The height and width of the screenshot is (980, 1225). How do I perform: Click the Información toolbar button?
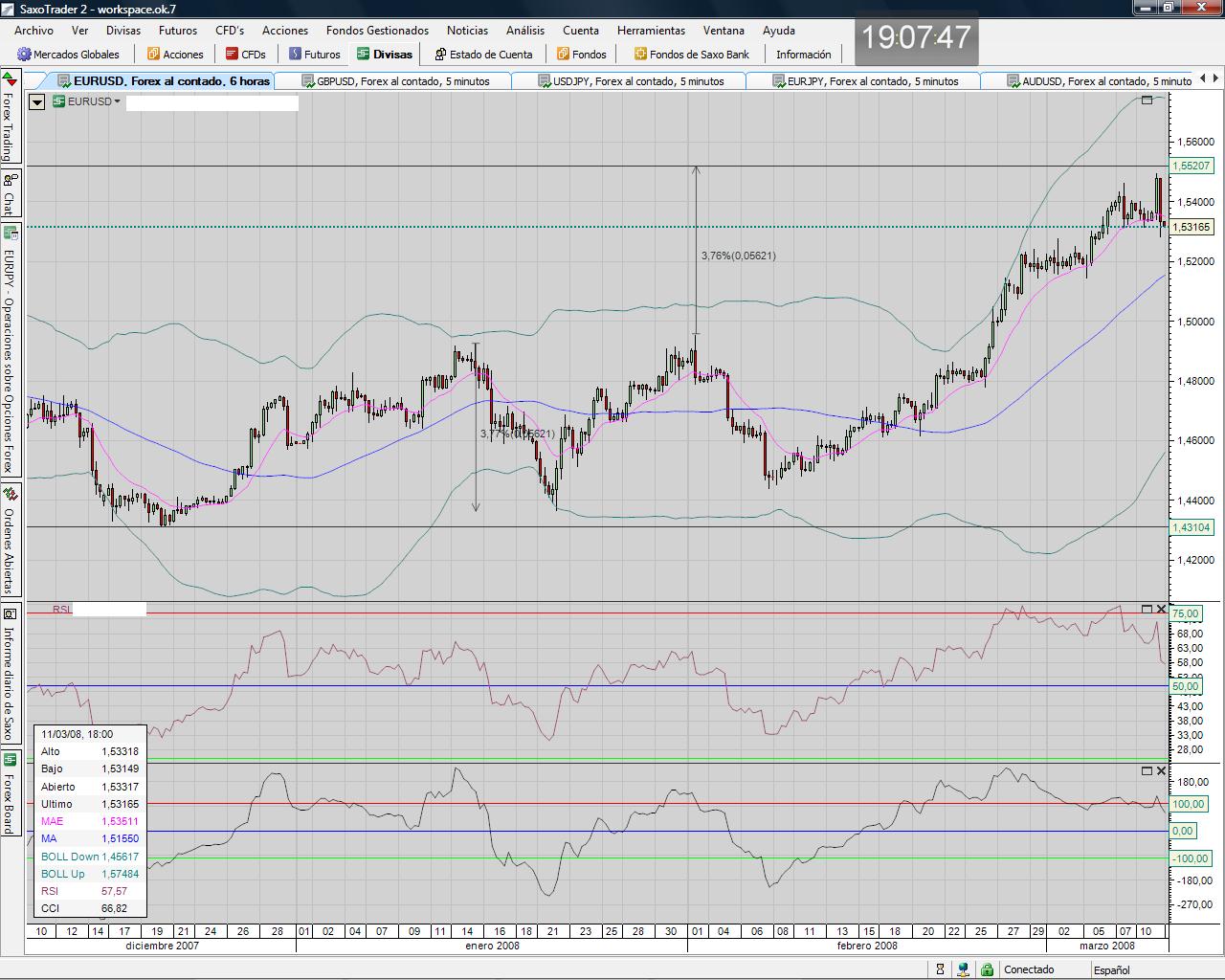pos(803,55)
